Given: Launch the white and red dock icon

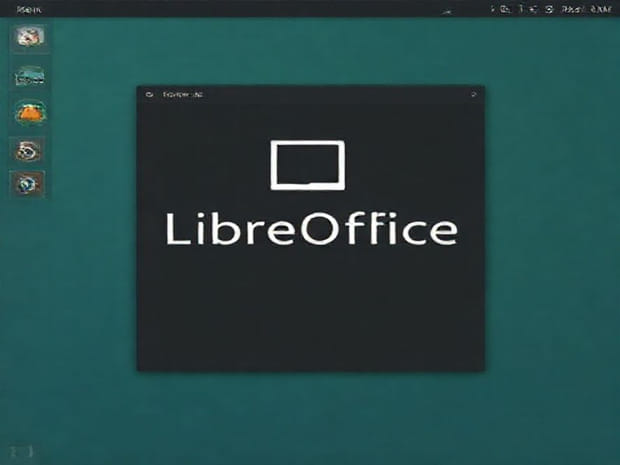Looking at the screenshot, I should pyautogui.click(x=30, y=37).
